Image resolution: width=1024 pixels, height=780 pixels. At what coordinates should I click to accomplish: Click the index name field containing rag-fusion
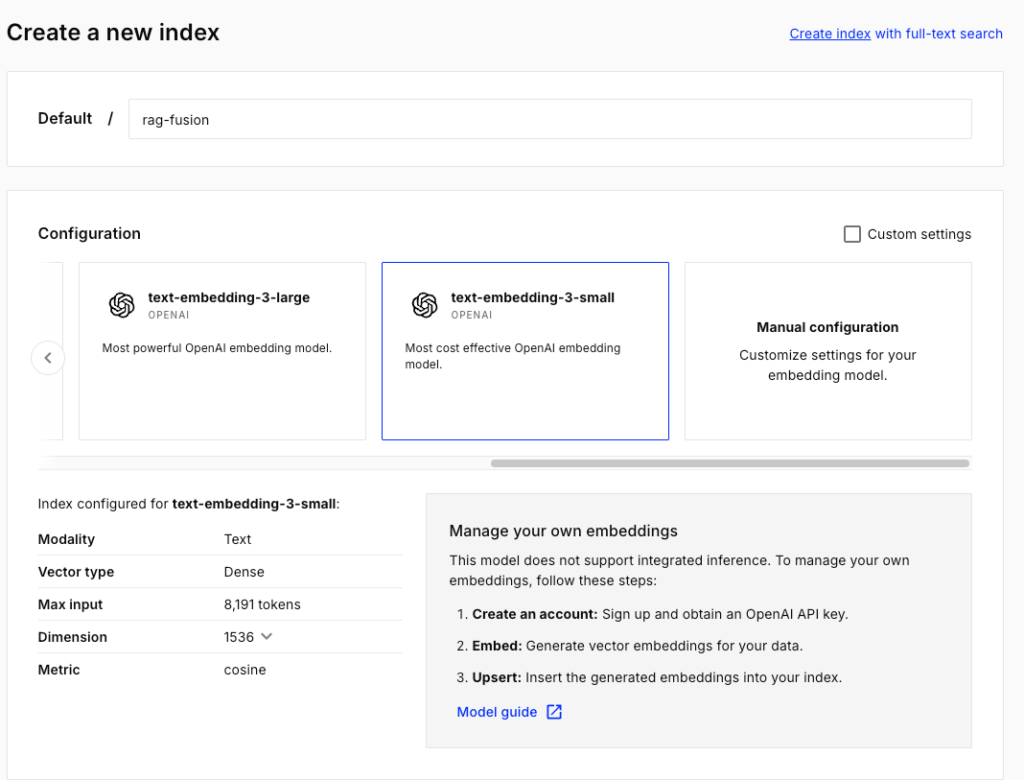point(550,119)
